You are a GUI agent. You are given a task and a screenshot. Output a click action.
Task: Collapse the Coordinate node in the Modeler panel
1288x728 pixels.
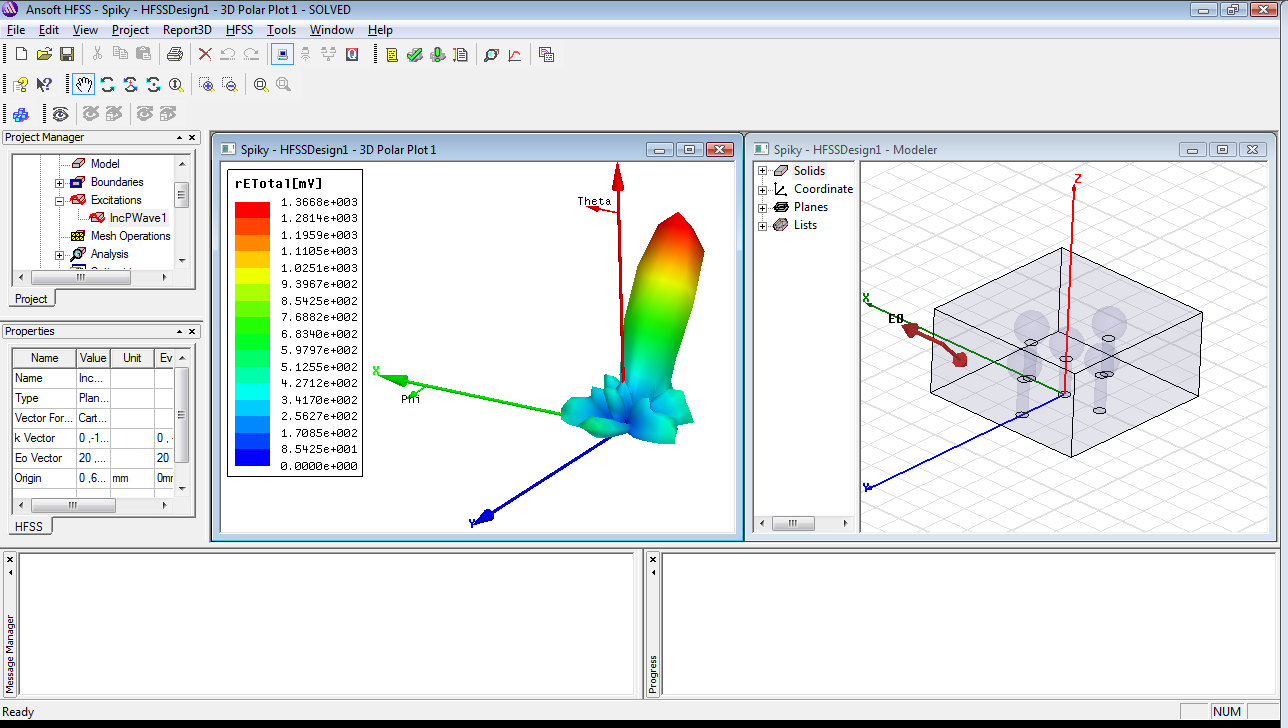tap(762, 188)
